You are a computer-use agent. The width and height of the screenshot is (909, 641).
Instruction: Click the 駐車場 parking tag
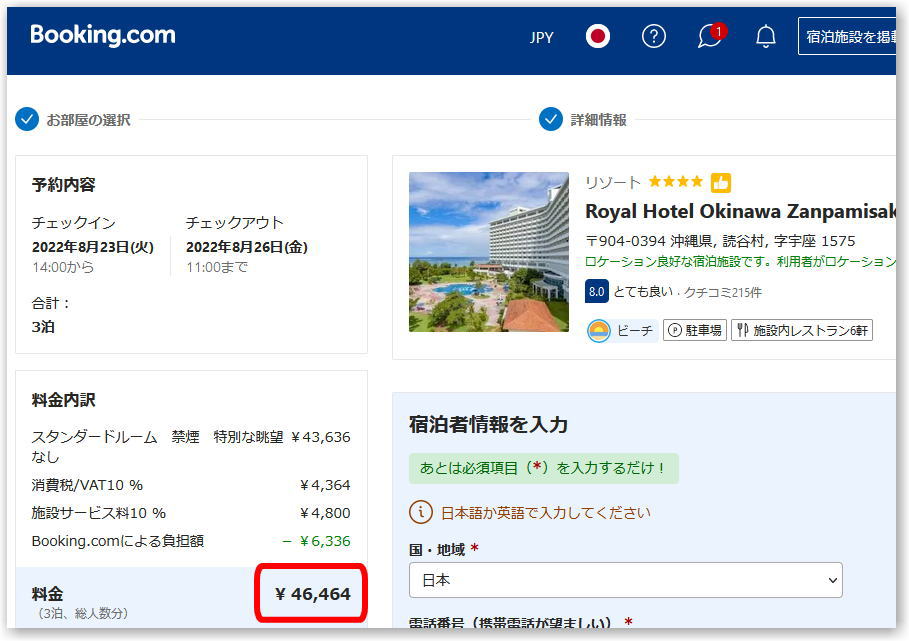[x=695, y=330]
